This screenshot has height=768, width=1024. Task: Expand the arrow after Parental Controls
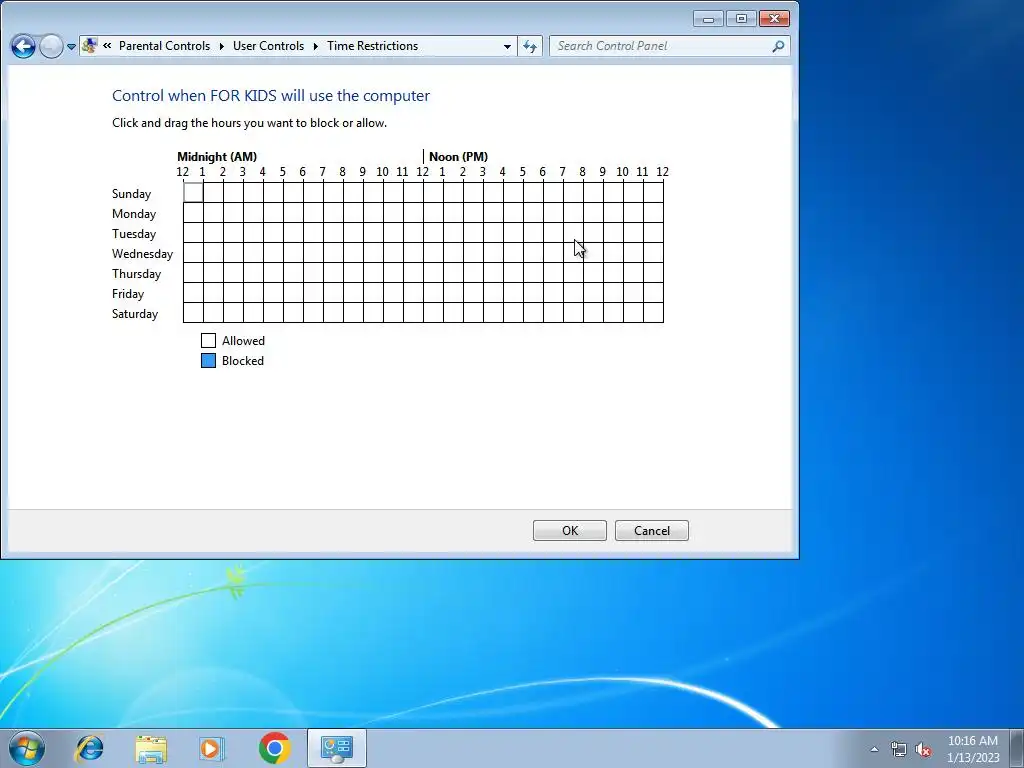[221, 46]
